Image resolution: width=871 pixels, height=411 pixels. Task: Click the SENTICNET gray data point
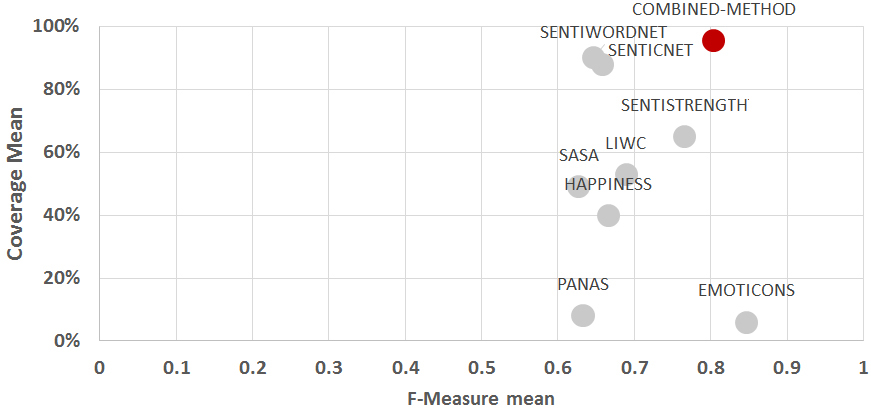(603, 65)
